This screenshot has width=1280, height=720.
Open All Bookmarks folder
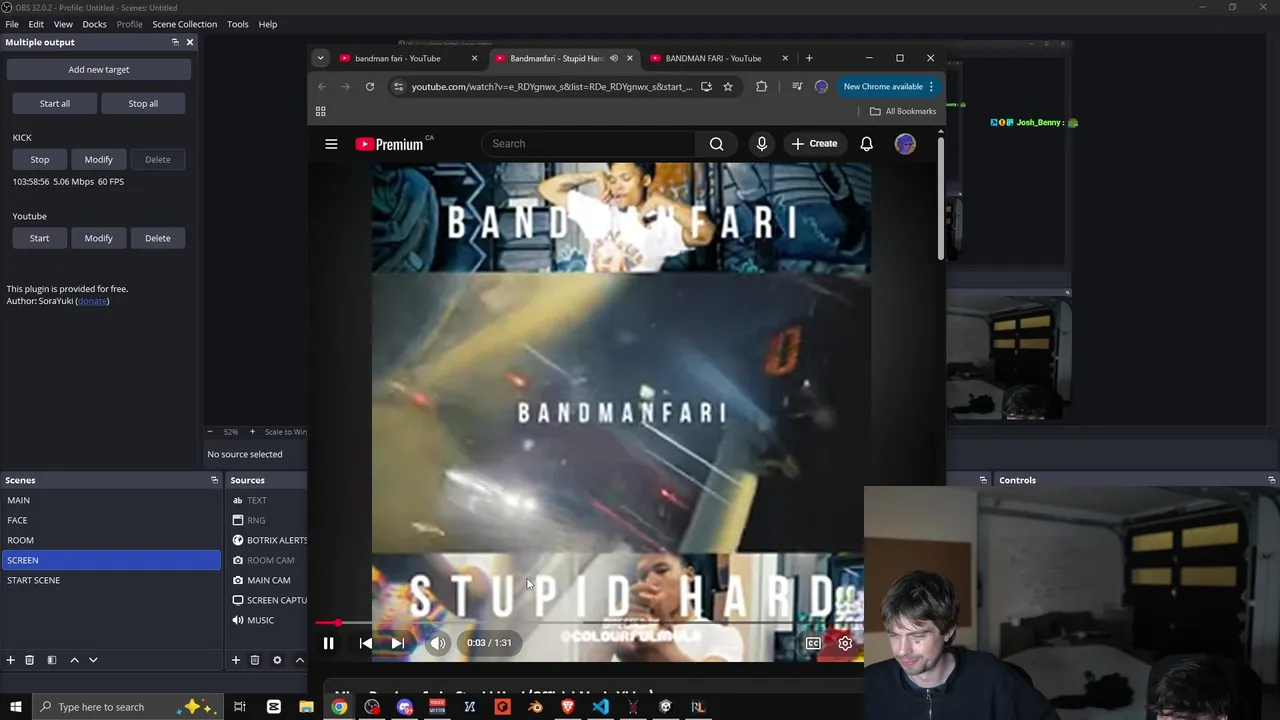click(x=903, y=111)
